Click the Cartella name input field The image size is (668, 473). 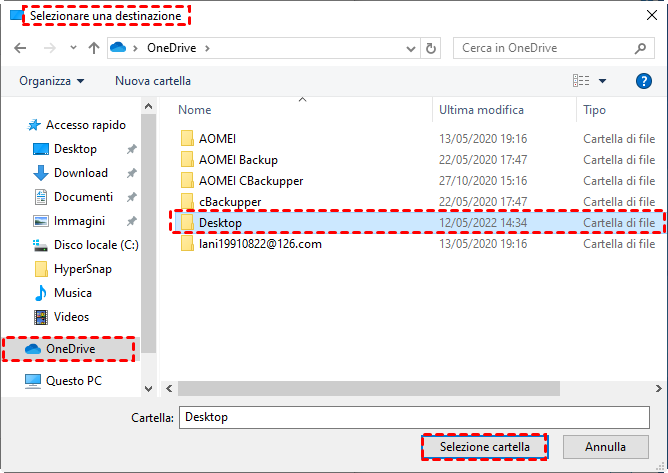415,417
